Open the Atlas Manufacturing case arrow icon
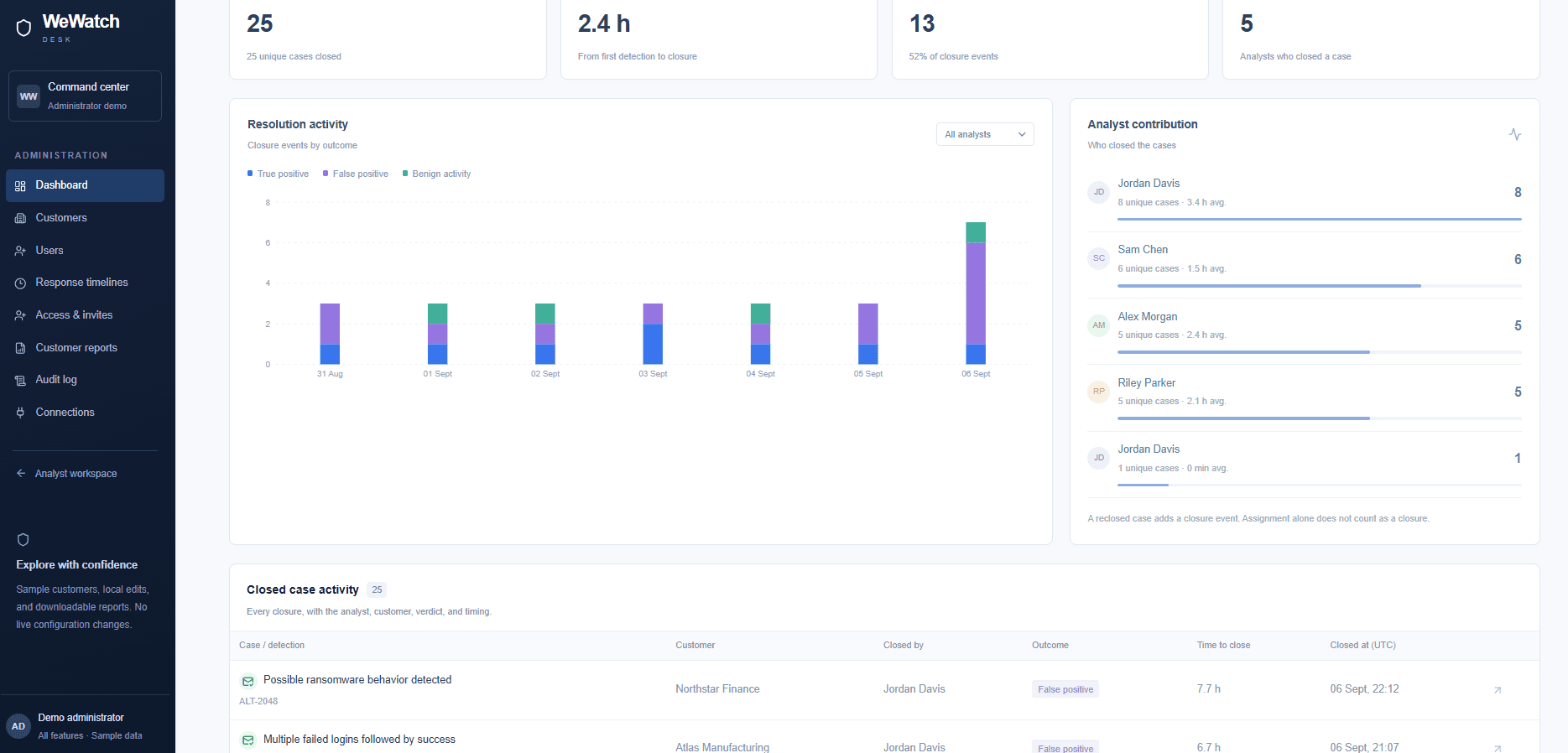This screenshot has width=1568, height=753. coord(1498,748)
